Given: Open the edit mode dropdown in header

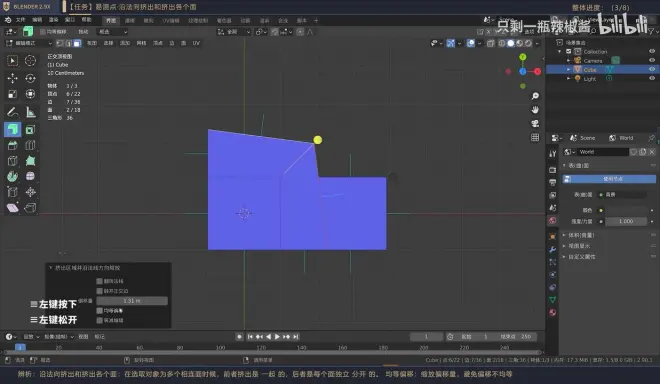Looking at the screenshot, I should pyautogui.click(x=29, y=43).
